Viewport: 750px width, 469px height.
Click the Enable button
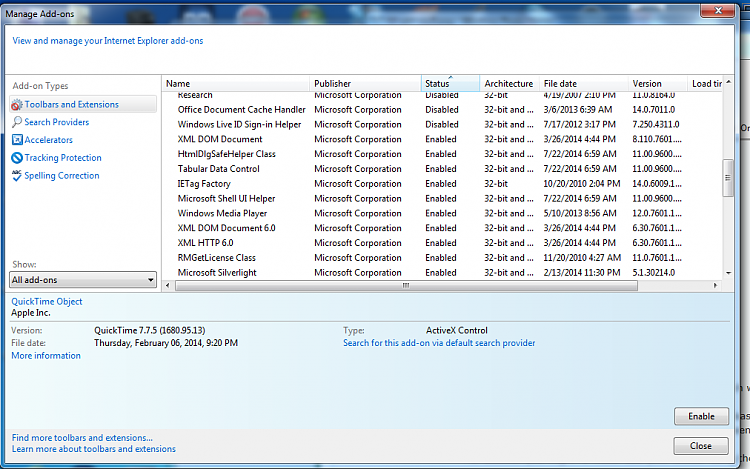(x=701, y=416)
